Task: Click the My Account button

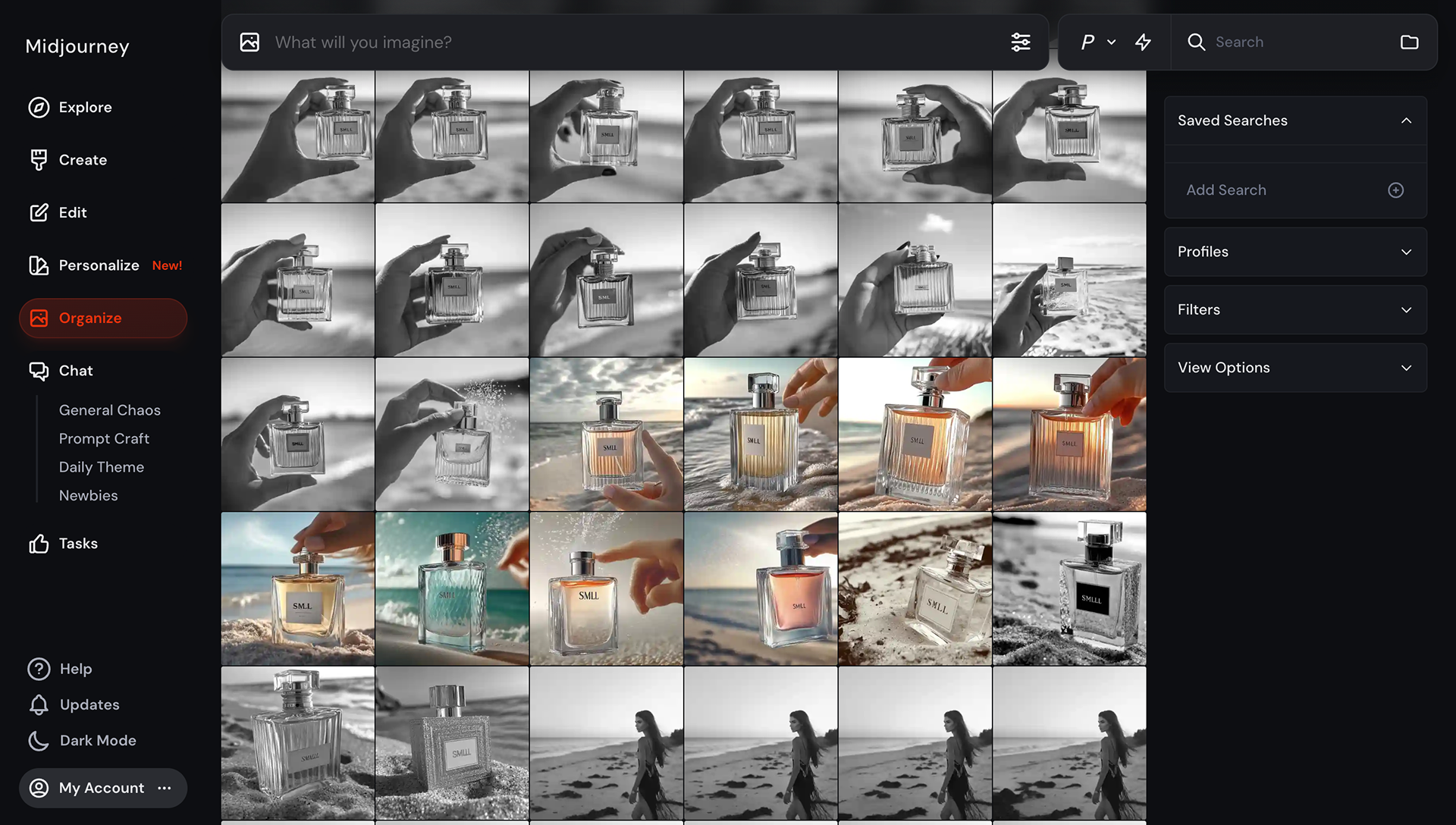Action: click(x=103, y=789)
